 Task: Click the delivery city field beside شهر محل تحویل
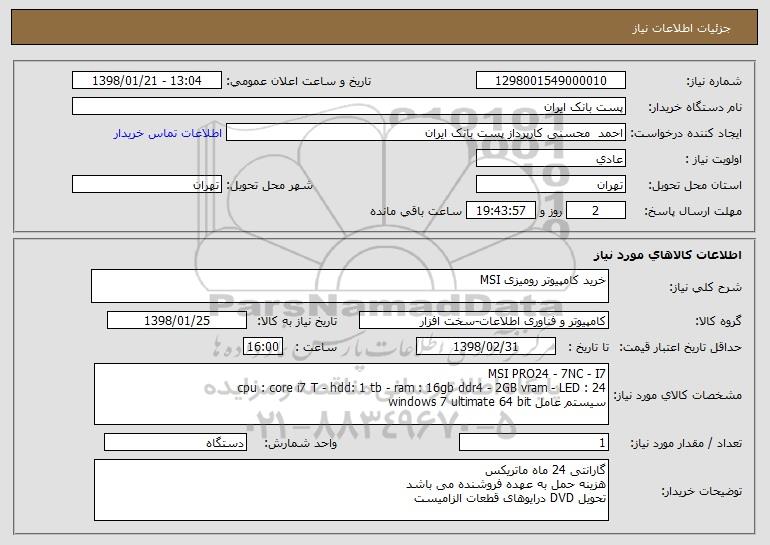[x=147, y=184]
